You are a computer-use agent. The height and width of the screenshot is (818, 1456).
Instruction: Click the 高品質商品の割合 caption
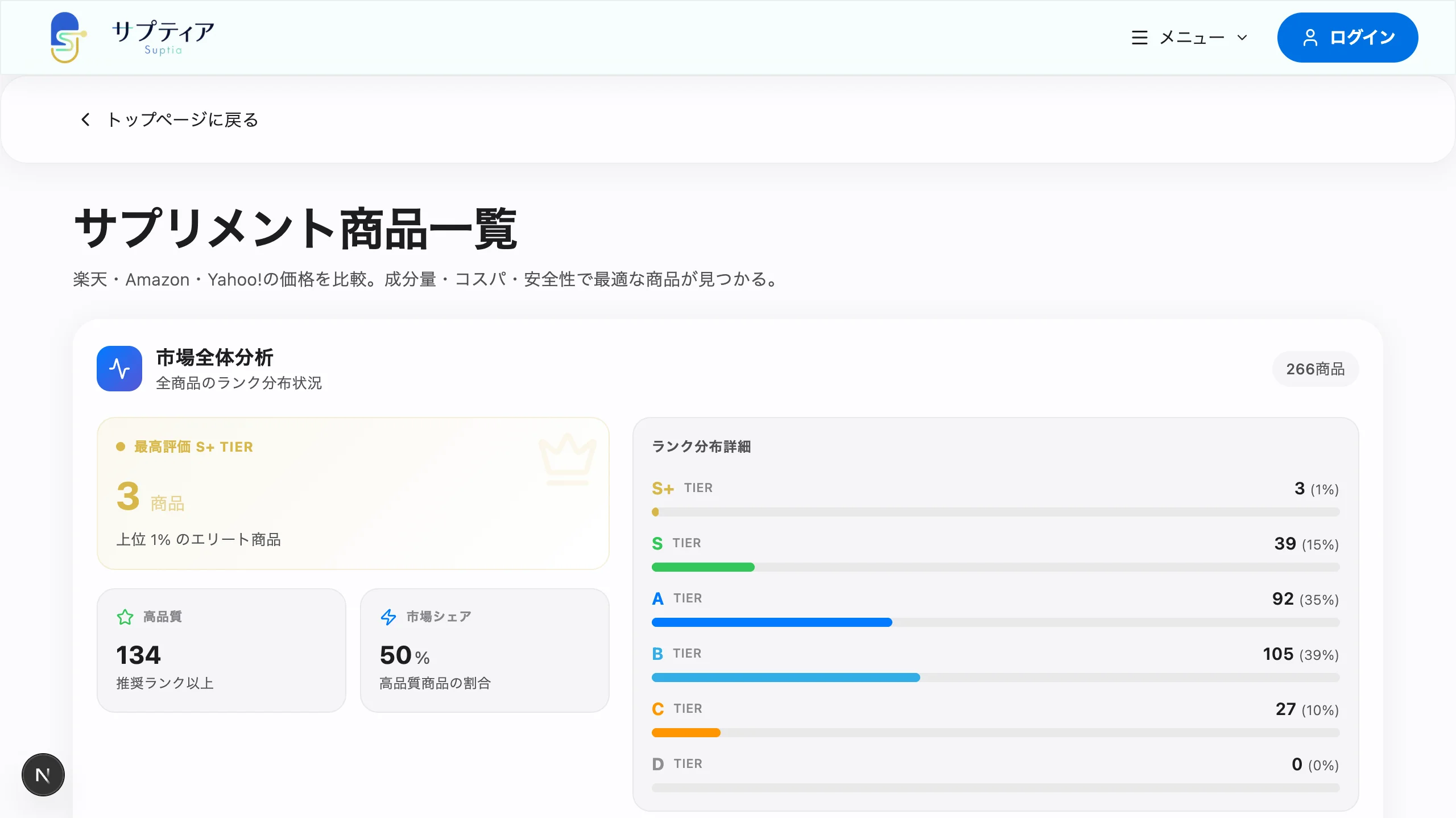point(435,683)
